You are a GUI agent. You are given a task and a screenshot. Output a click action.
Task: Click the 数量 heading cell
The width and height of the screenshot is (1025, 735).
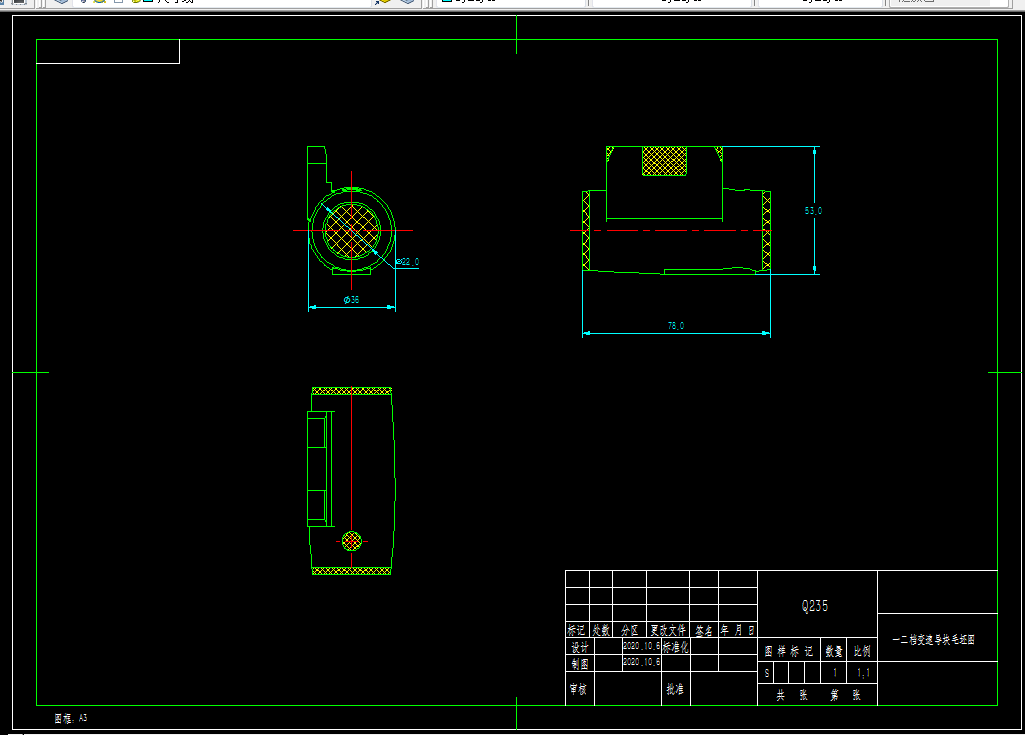tap(834, 651)
